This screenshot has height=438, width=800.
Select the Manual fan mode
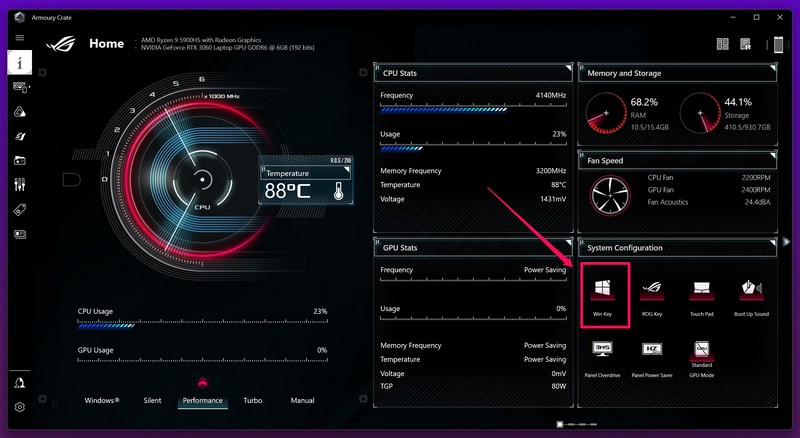pos(302,400)
